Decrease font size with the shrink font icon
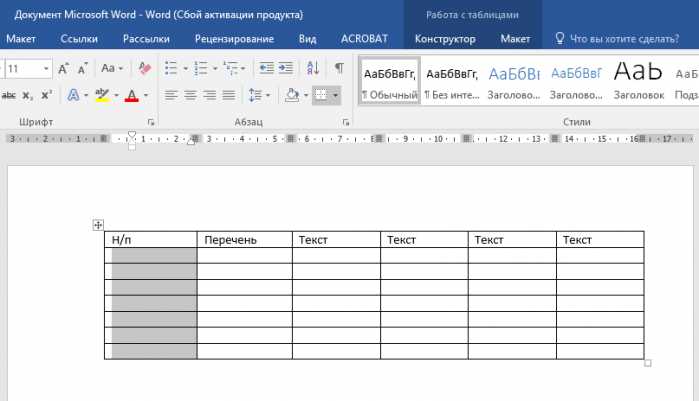The image size is (699, 401). pos(82,68)
